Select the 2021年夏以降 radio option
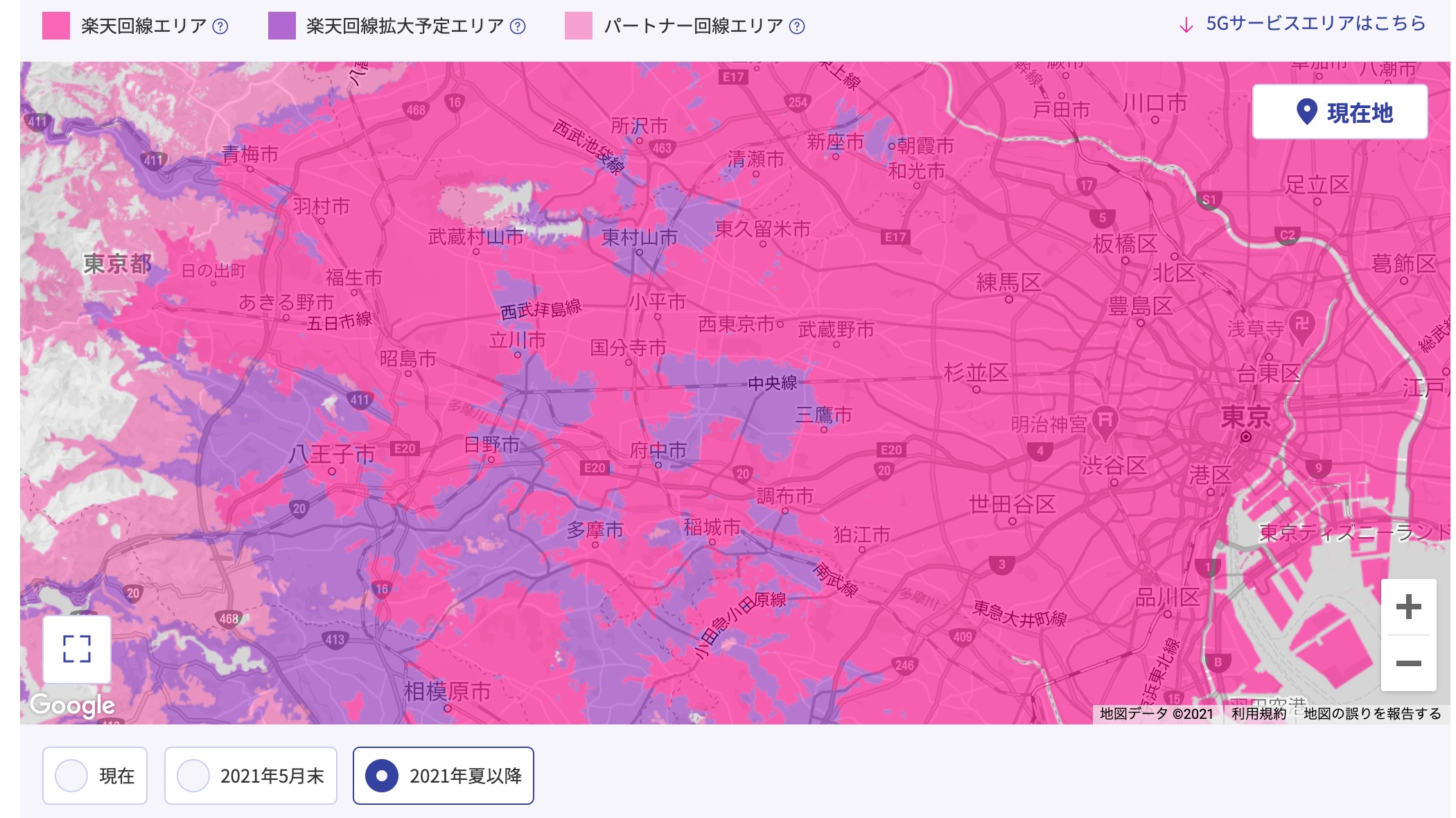 [382, 776]
